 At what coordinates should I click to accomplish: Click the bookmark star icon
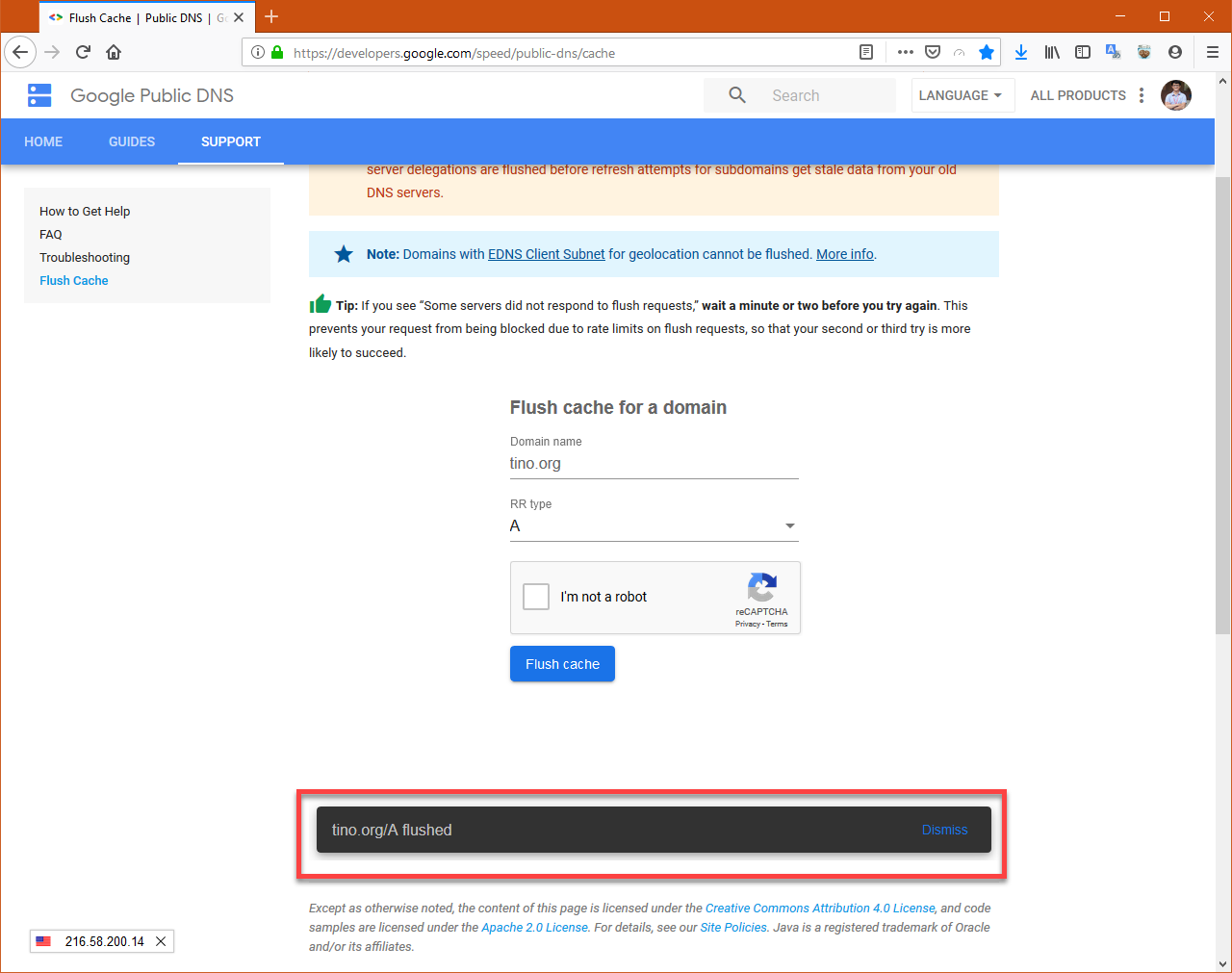[987, 53]
